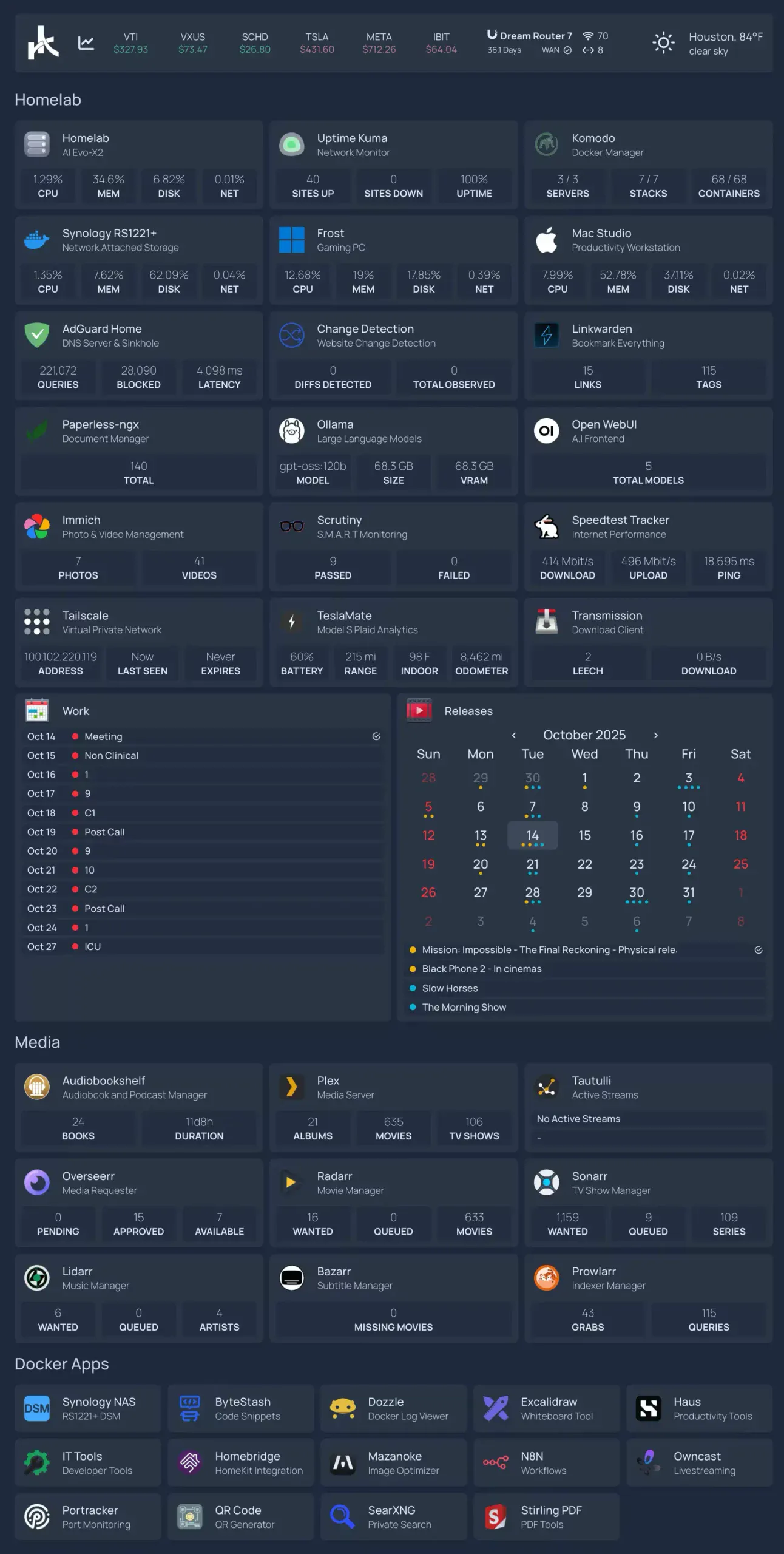This screenshot has width=784, height=1554.
Task: Click the Uptime Kuma green status icon
Action: coord(291,145)
